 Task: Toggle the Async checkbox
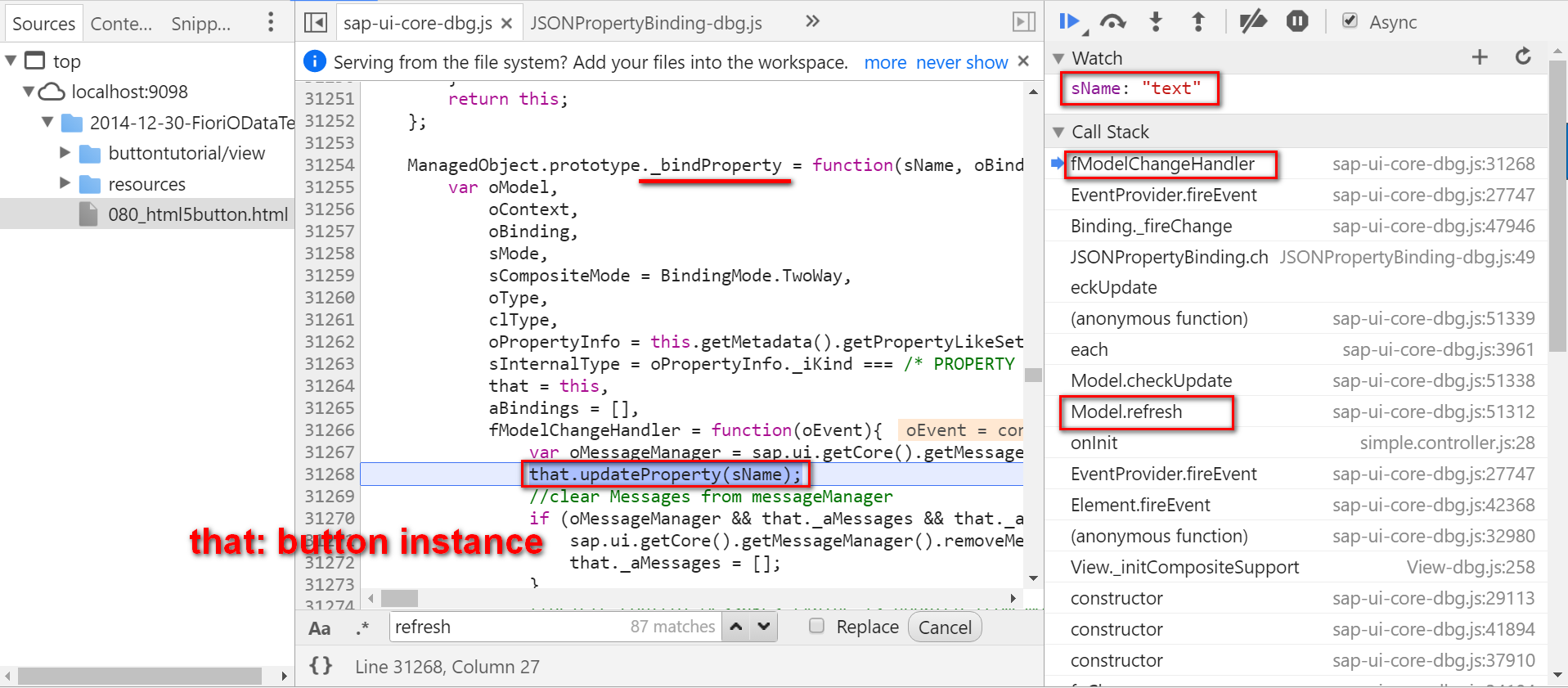click(x=1350, y=20)
